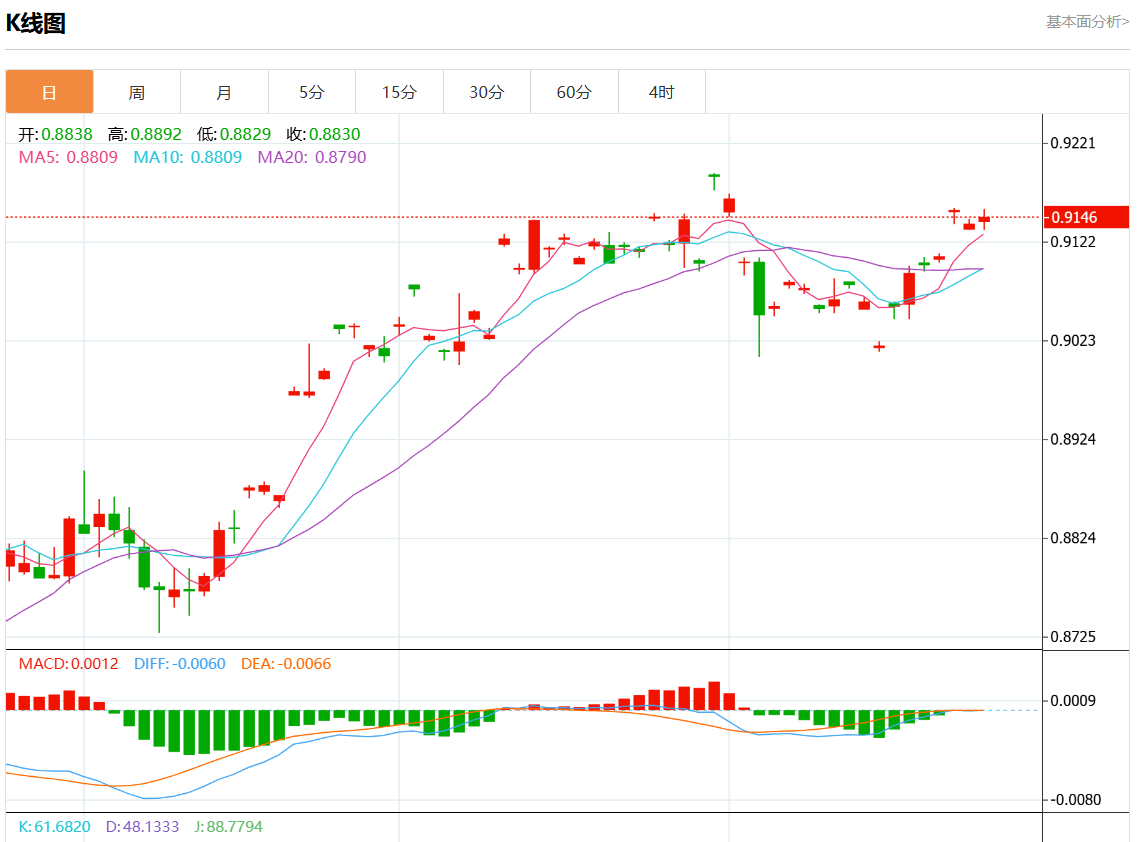Click the D:48.1333 KDJ value
1138x842 pixels.
[142, 827]
